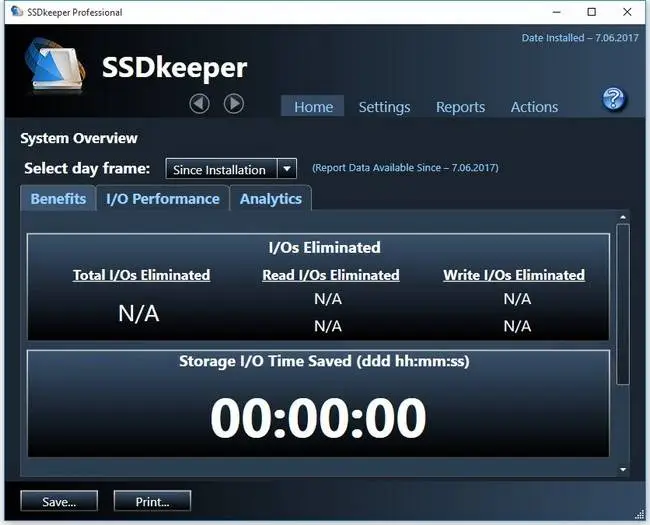This screenshot has height=525, width=650.
Task: Click the SSDkeeper logo image
Action: coord(56,64)
